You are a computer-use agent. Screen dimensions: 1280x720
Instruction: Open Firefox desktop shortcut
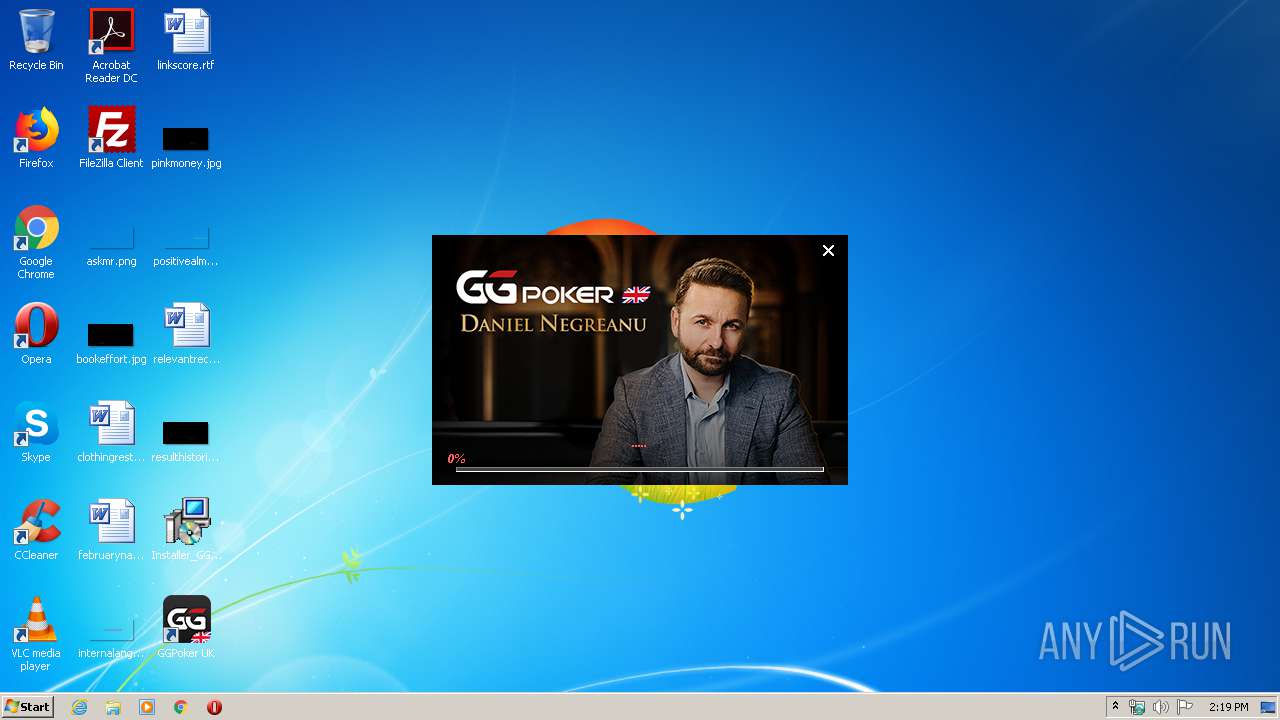click(x=36, y=138)
